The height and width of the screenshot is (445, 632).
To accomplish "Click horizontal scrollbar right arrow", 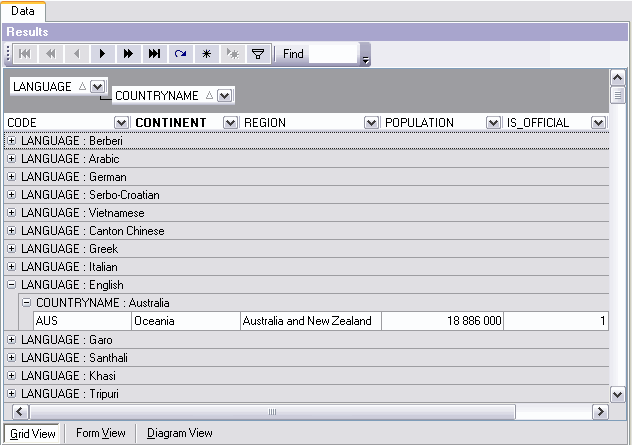I will [x=600, y=412].
